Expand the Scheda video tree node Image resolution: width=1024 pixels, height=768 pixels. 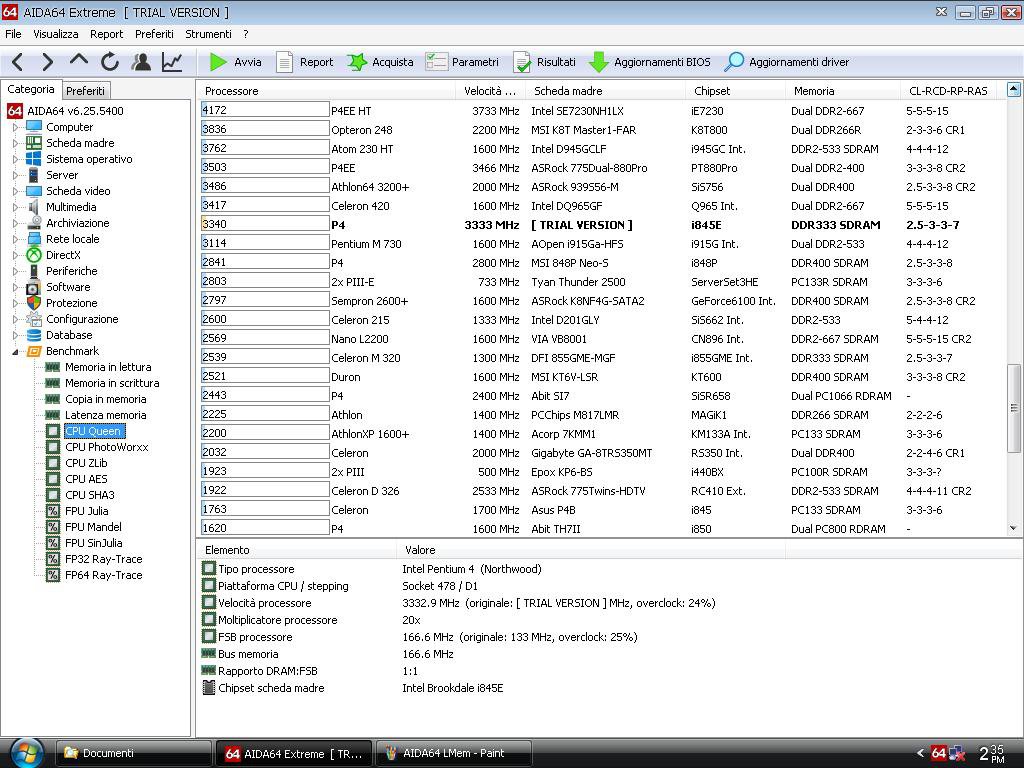[x=16, y=191]
